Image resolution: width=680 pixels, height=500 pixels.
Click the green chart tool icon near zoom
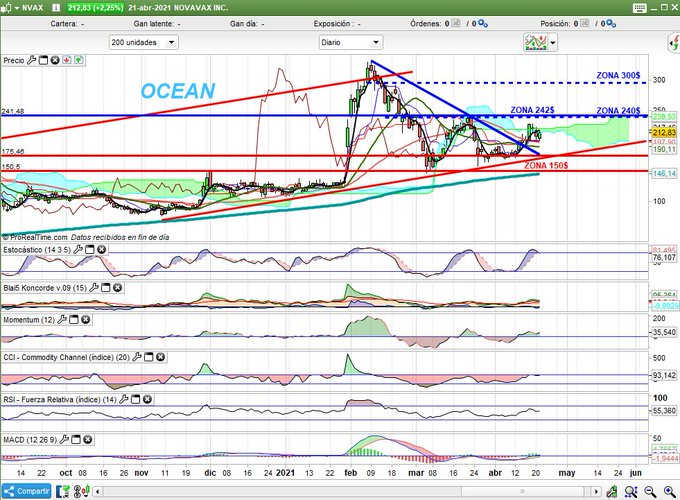pyautogui.click(x=612, y=491)
